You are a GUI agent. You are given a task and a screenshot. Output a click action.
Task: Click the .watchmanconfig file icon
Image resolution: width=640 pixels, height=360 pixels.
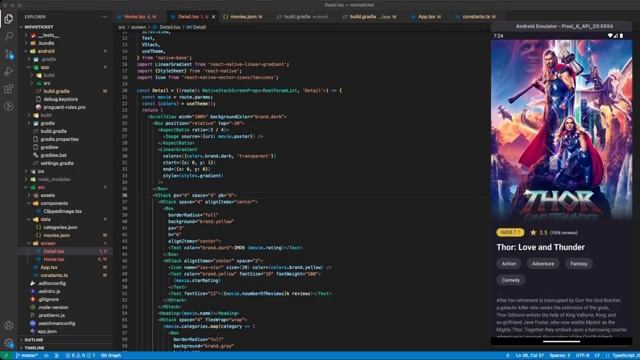(33, 323)
